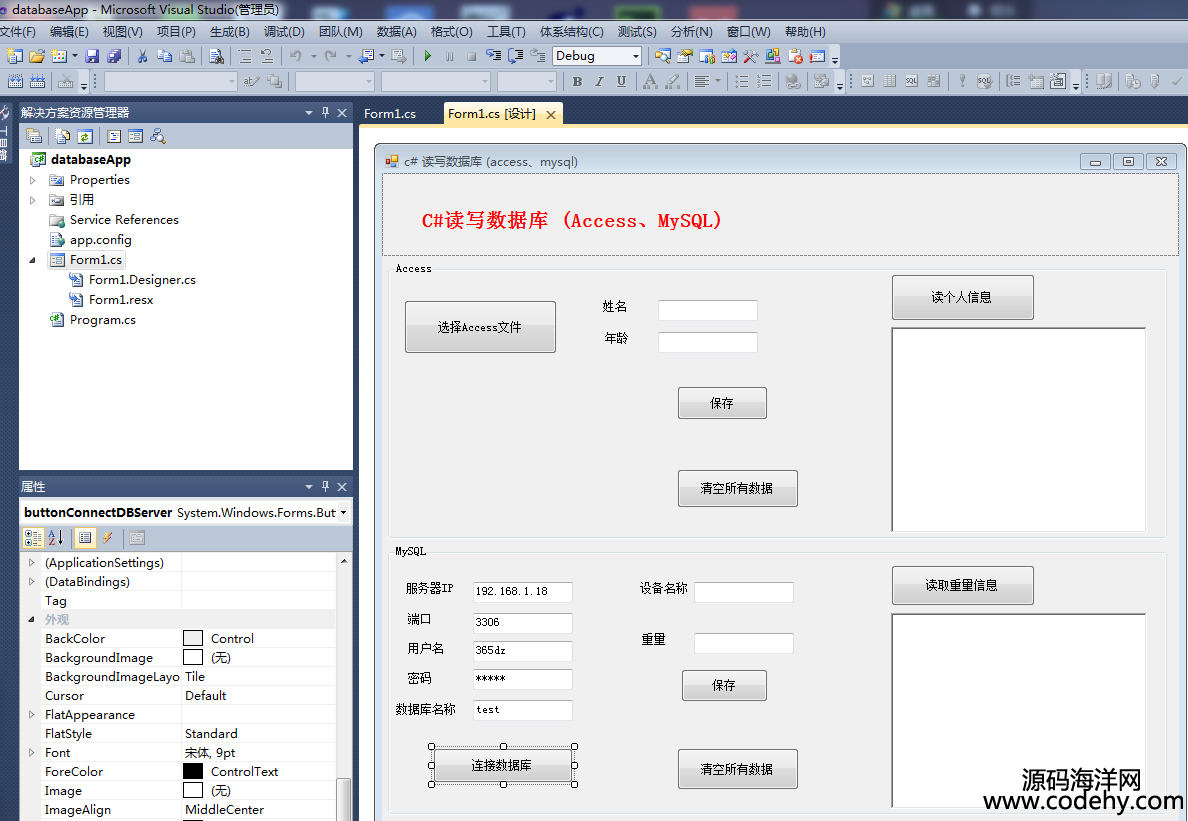This screenshot has width=1188, height=821.
Task: Open Solution Explorer from toolbar icon
Action: 663,55
